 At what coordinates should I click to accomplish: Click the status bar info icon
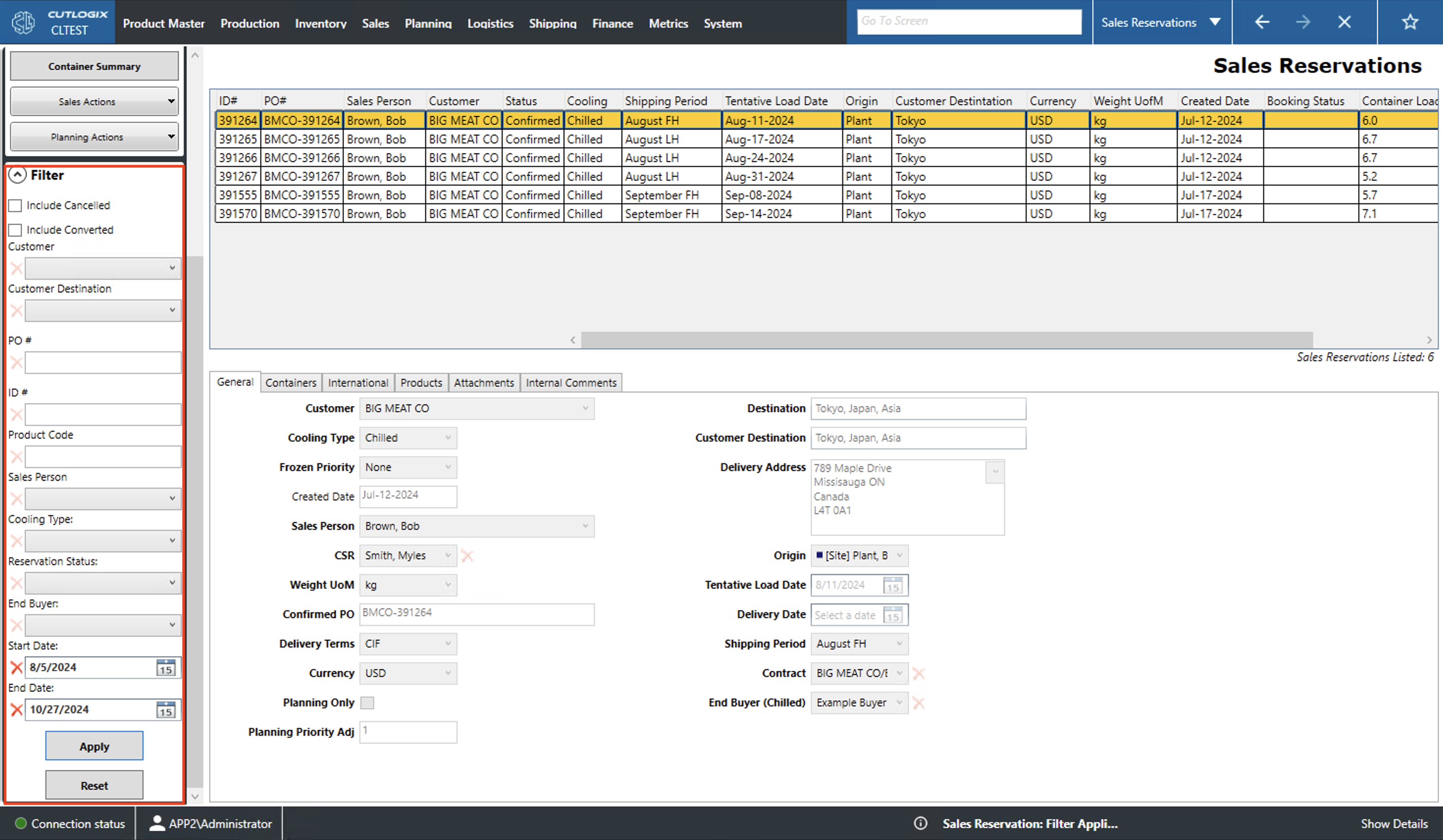point(920,823)
